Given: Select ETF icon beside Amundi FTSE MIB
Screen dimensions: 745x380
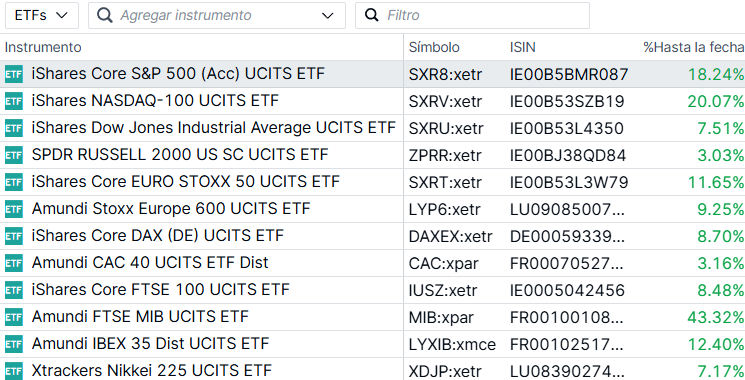Looking at the screenshot, I should (14, 317).
